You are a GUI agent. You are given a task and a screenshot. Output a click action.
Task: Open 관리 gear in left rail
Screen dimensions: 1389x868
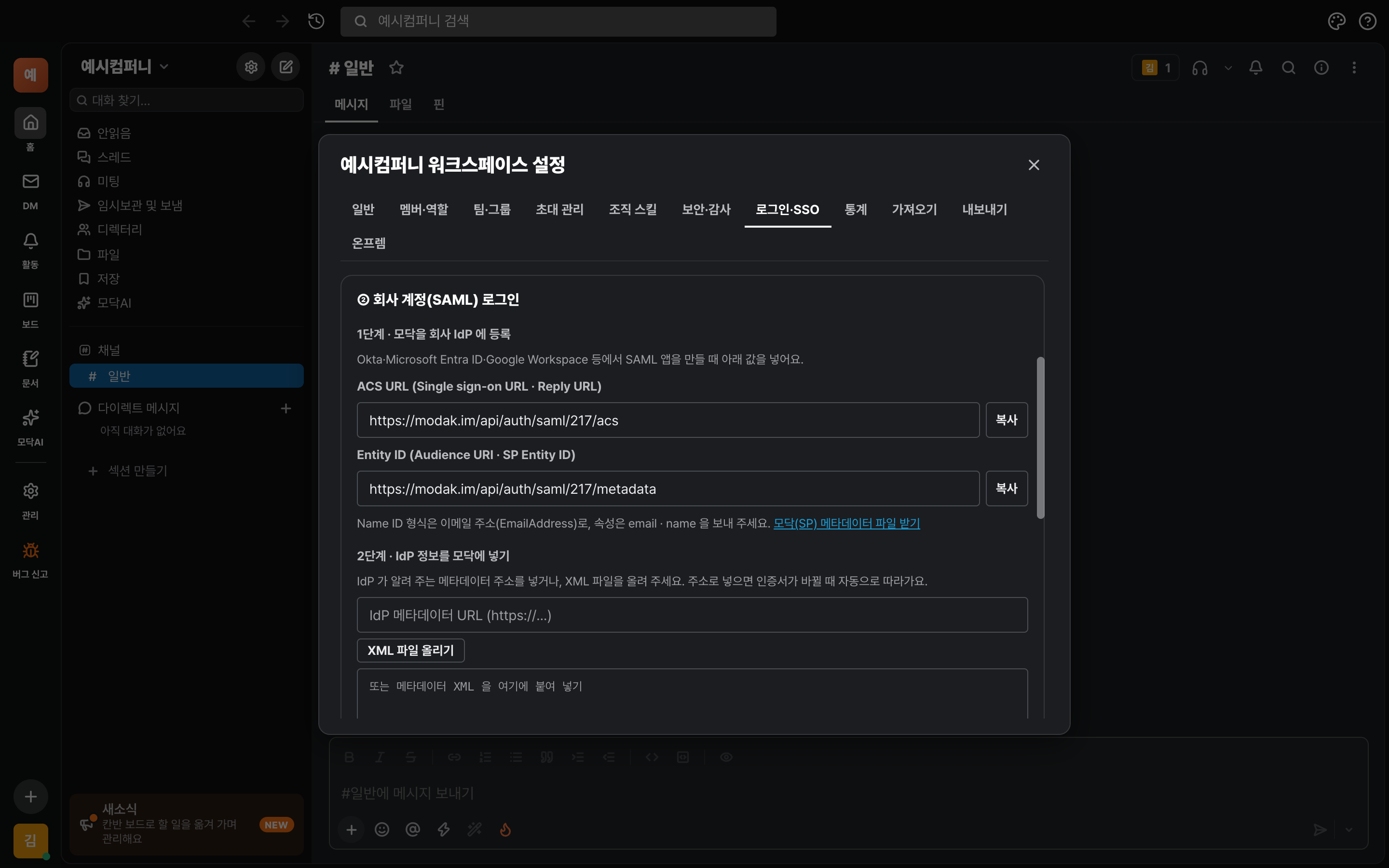tap(30, 501)
